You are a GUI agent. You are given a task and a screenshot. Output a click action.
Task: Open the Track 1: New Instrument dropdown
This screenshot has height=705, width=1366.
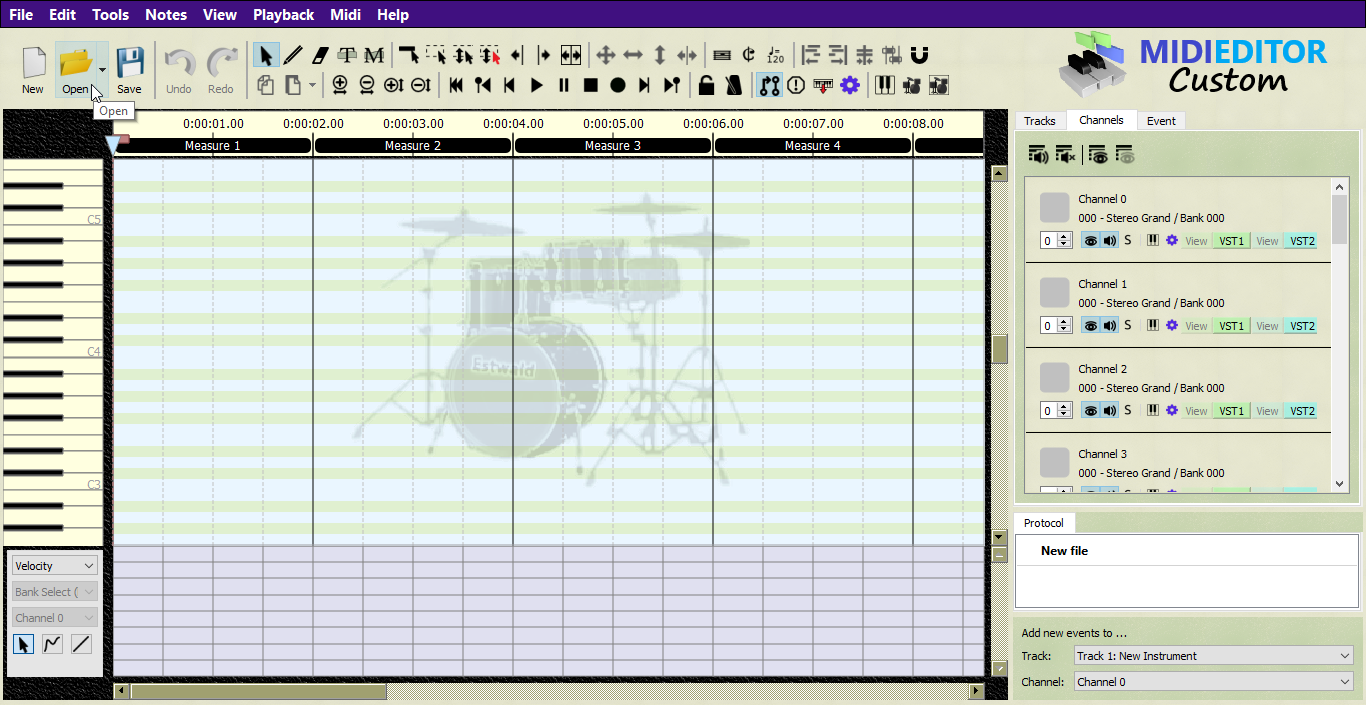pos(1214,656)
